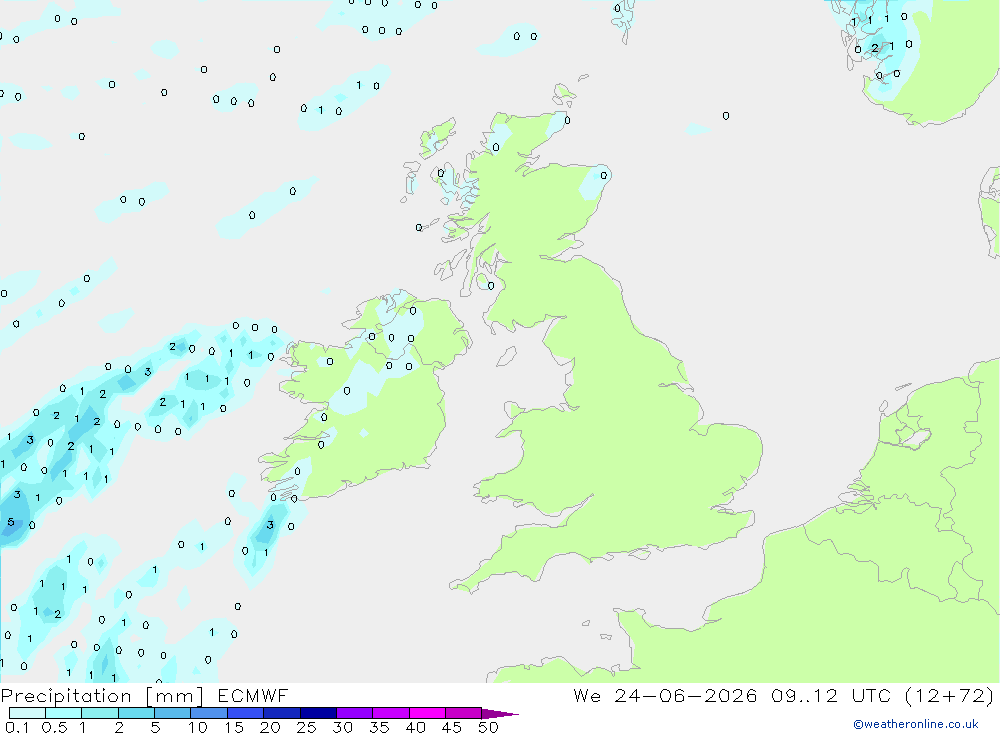Click the 0.1–0.5 mm legend color segment
1000x733 pixels.
27,713
